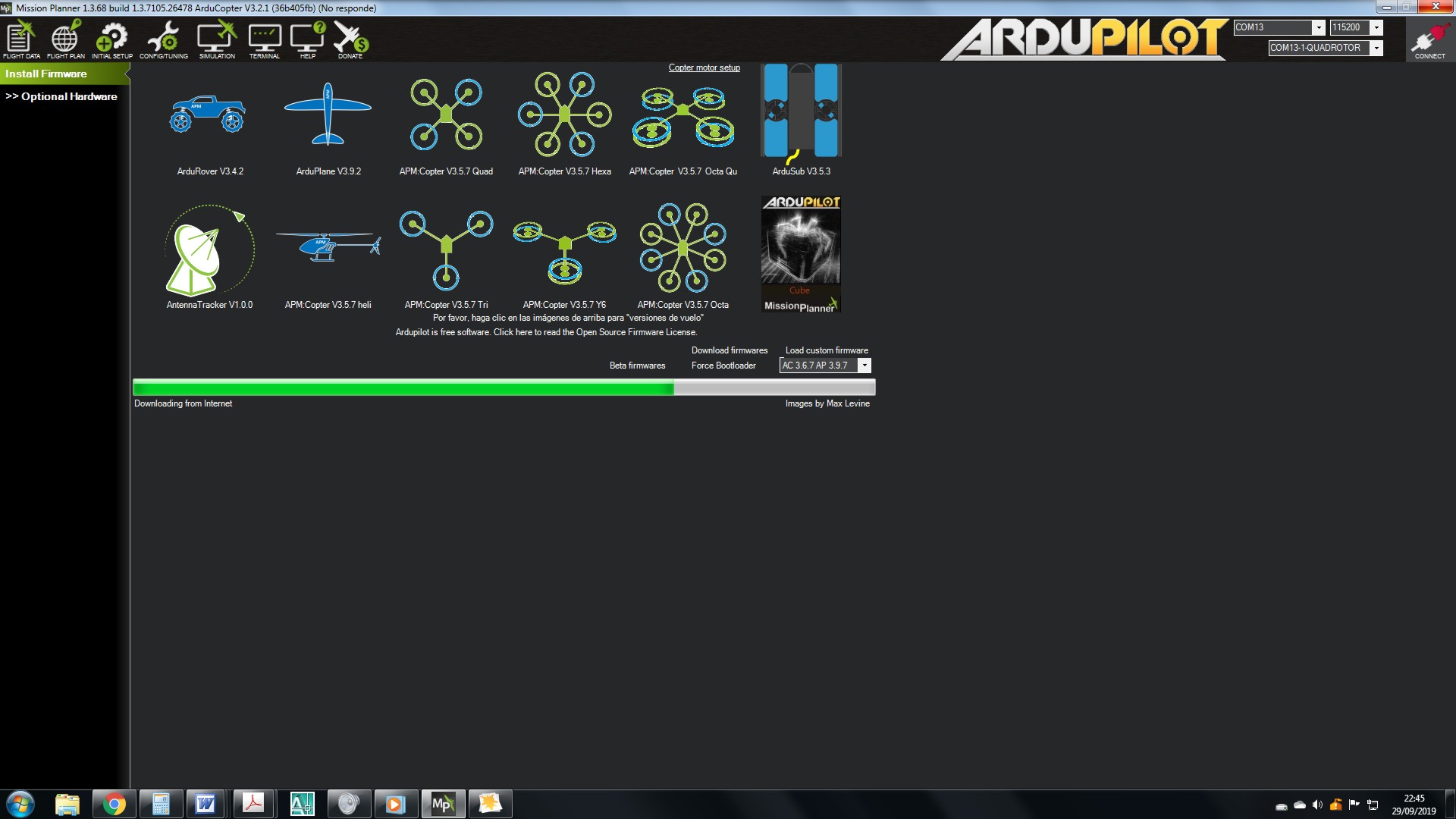The image size is (1456, 819).
Task: Open the Terminal icon
Action: (x=264, y=39)
